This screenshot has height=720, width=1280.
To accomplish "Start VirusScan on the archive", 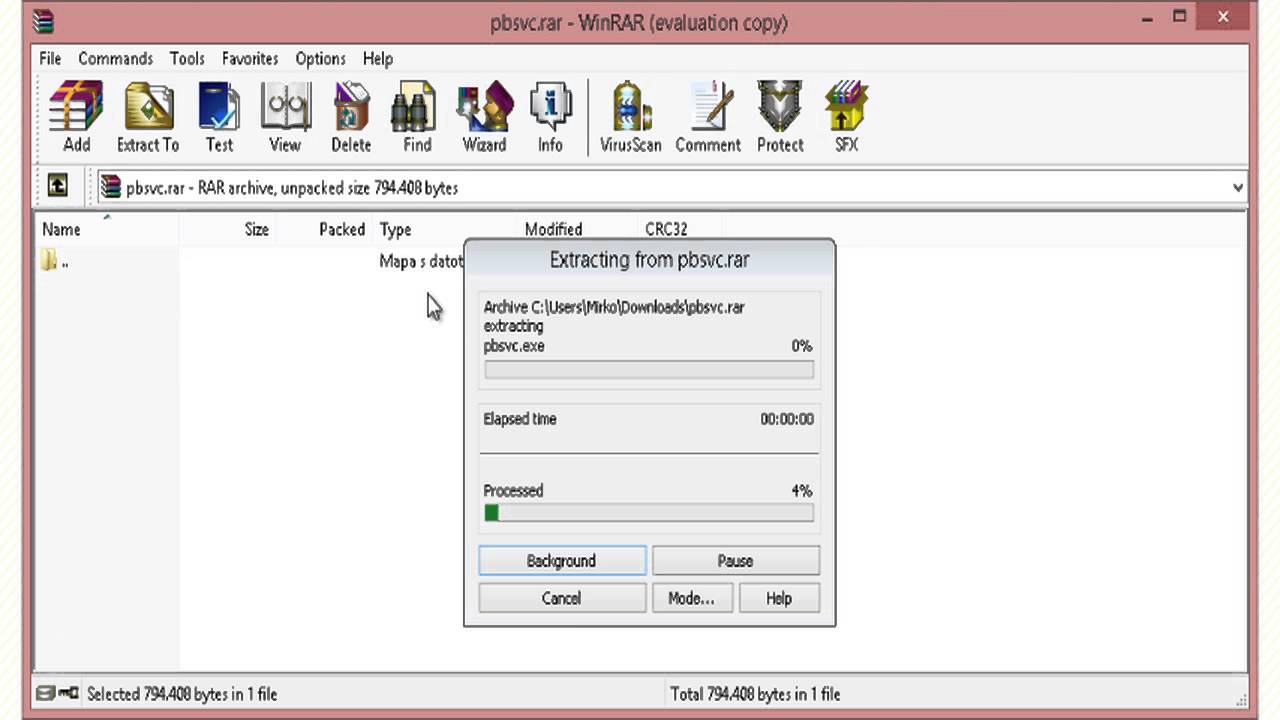I will pos(631,117).
